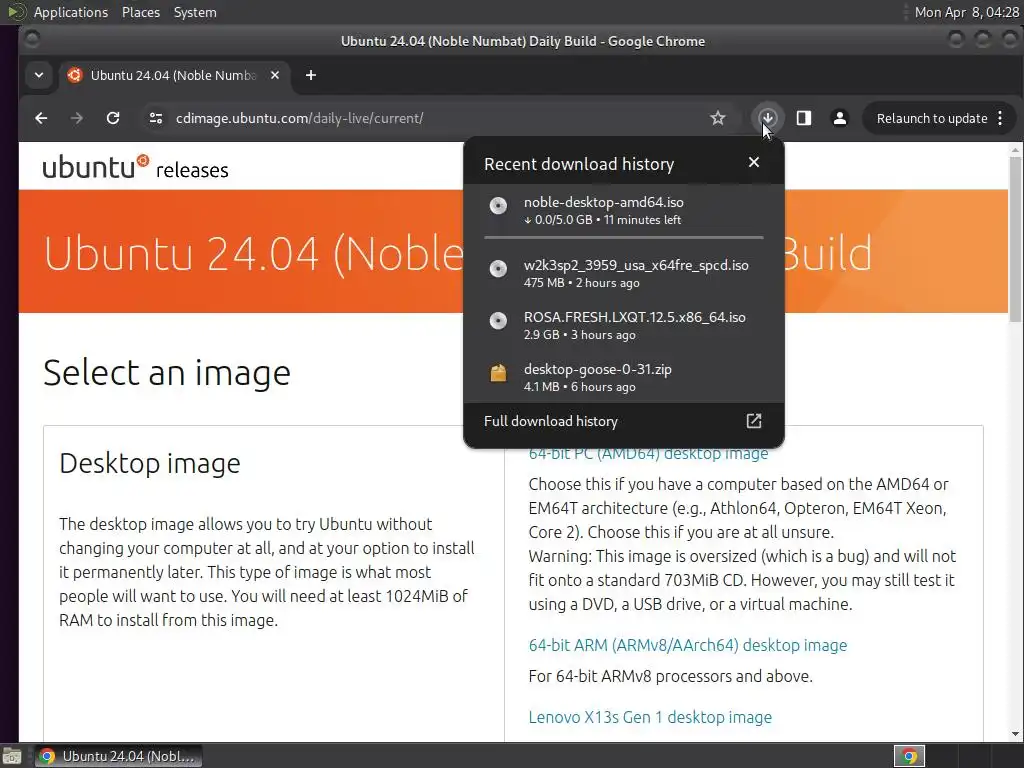The height and width of the screenshot is (768, 1024).
Task: Click the panel icon beside Applications menu
Action: tap(16, 12)
